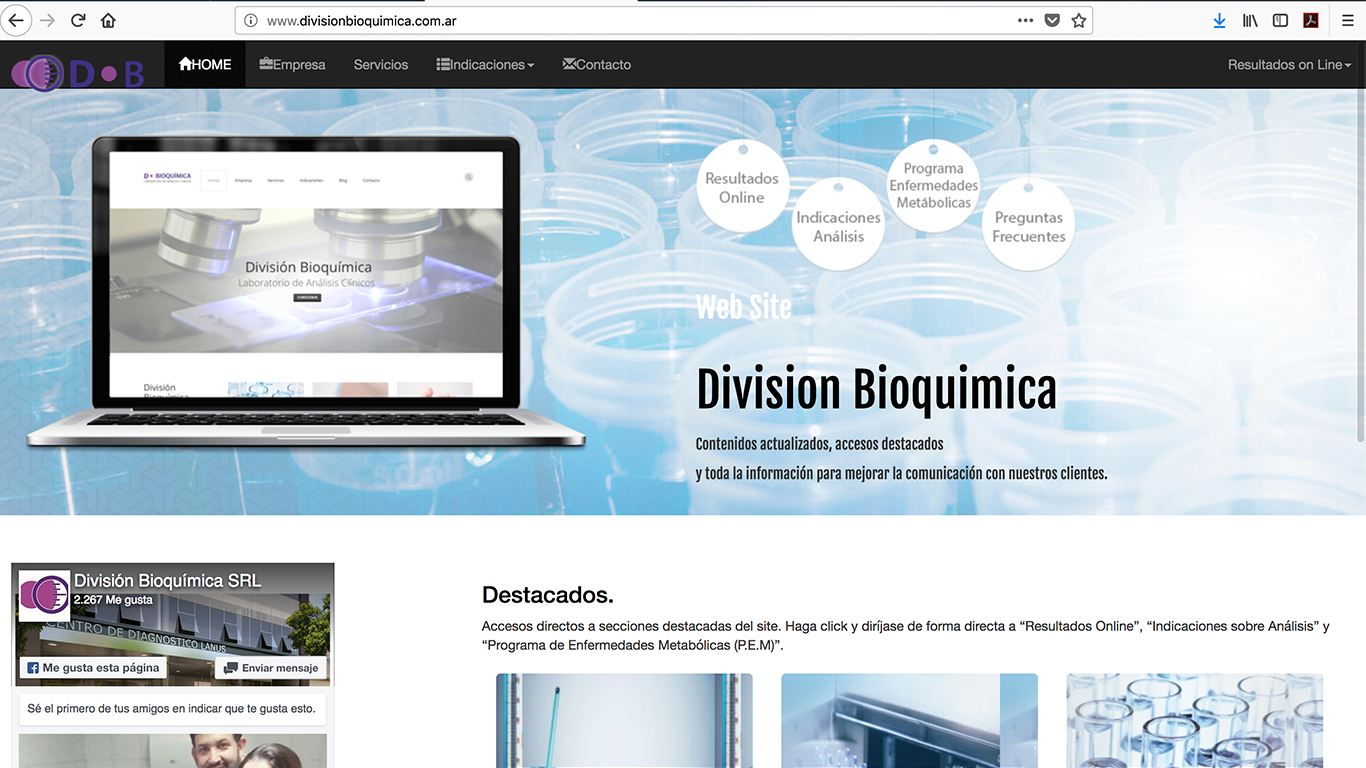Bookmark this page with the star icon
Viewport: 1366px width, 768px height.
tap(1078, 20)
